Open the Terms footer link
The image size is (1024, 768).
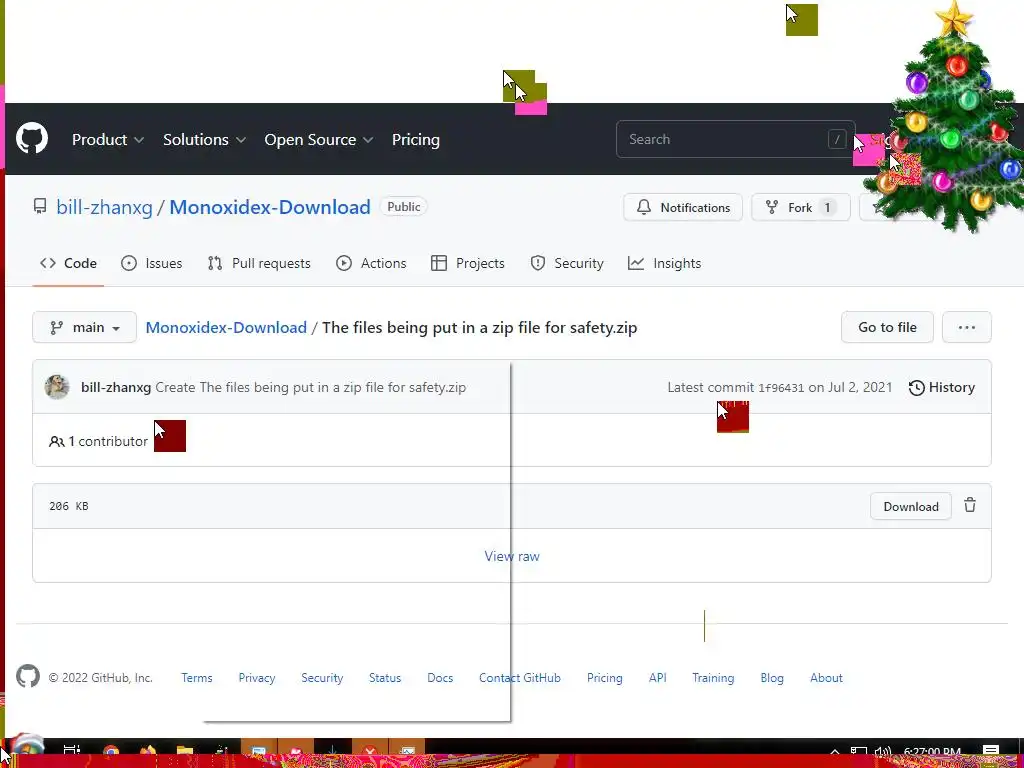pos(197,678)
